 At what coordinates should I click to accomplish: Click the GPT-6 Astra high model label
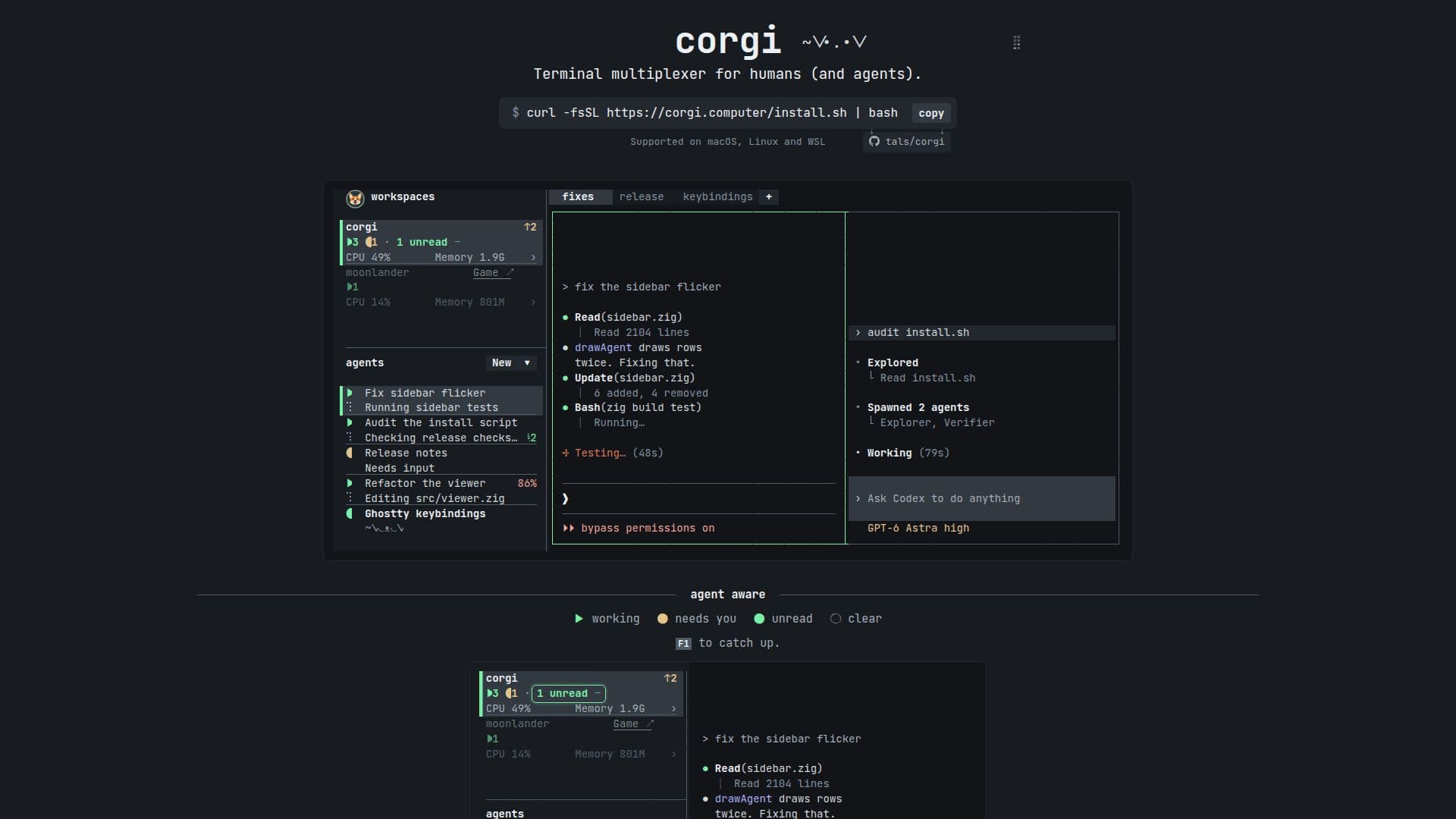point(918,528)
